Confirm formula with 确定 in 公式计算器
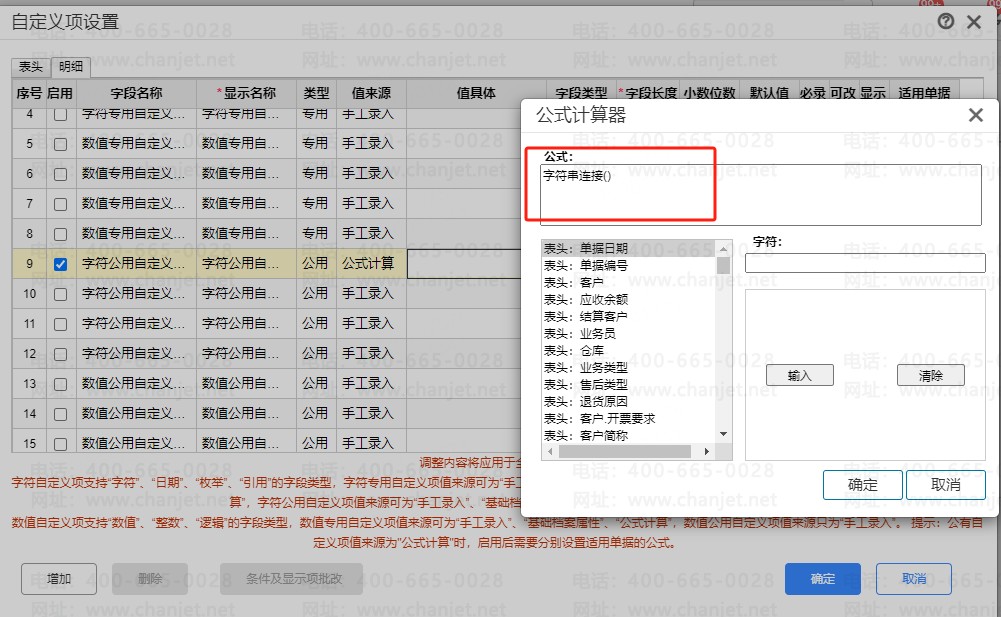This screenshot has width=1001, height=617. coord(862,485)
